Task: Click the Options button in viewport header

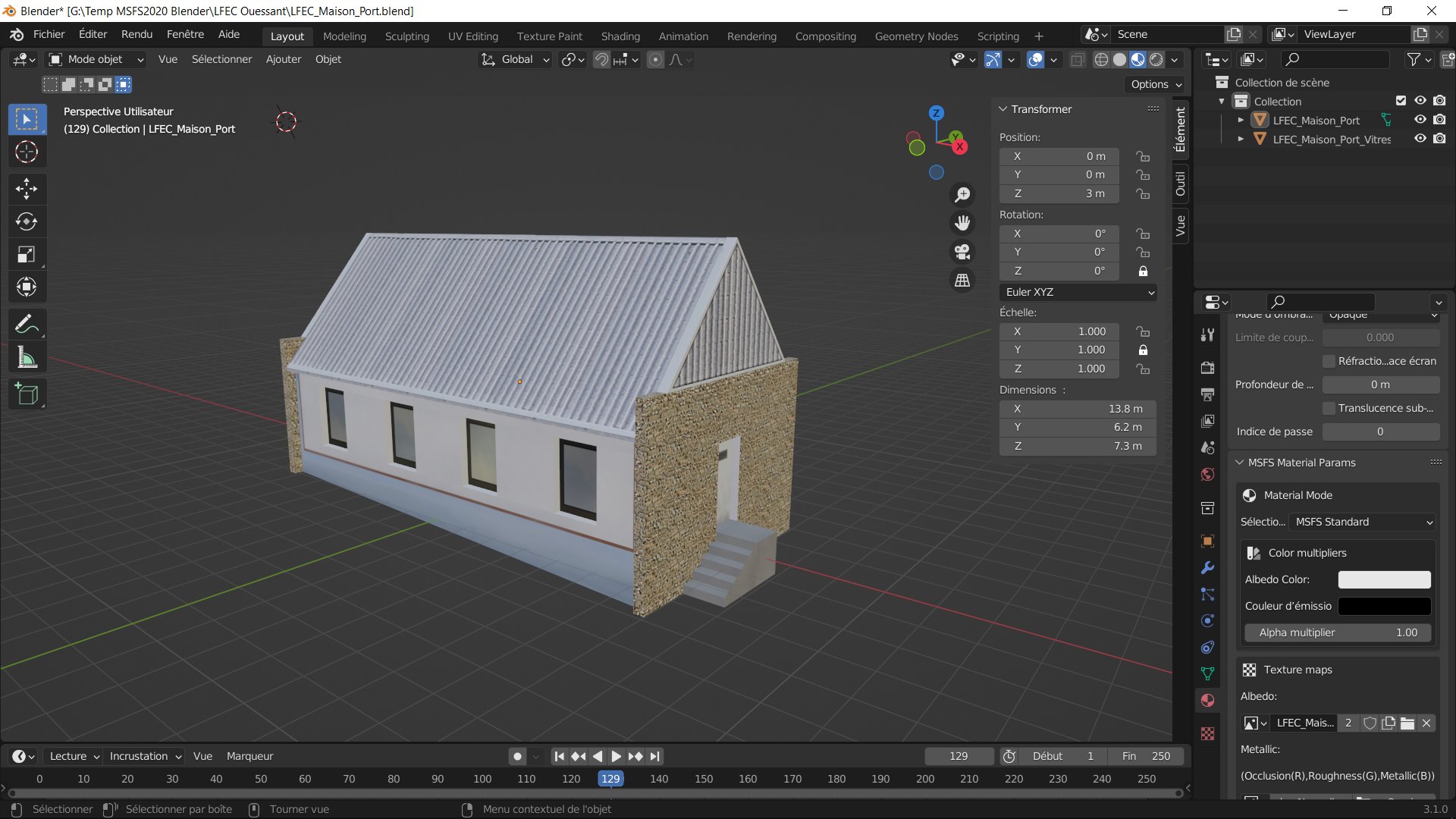Action: point(1155,84)
